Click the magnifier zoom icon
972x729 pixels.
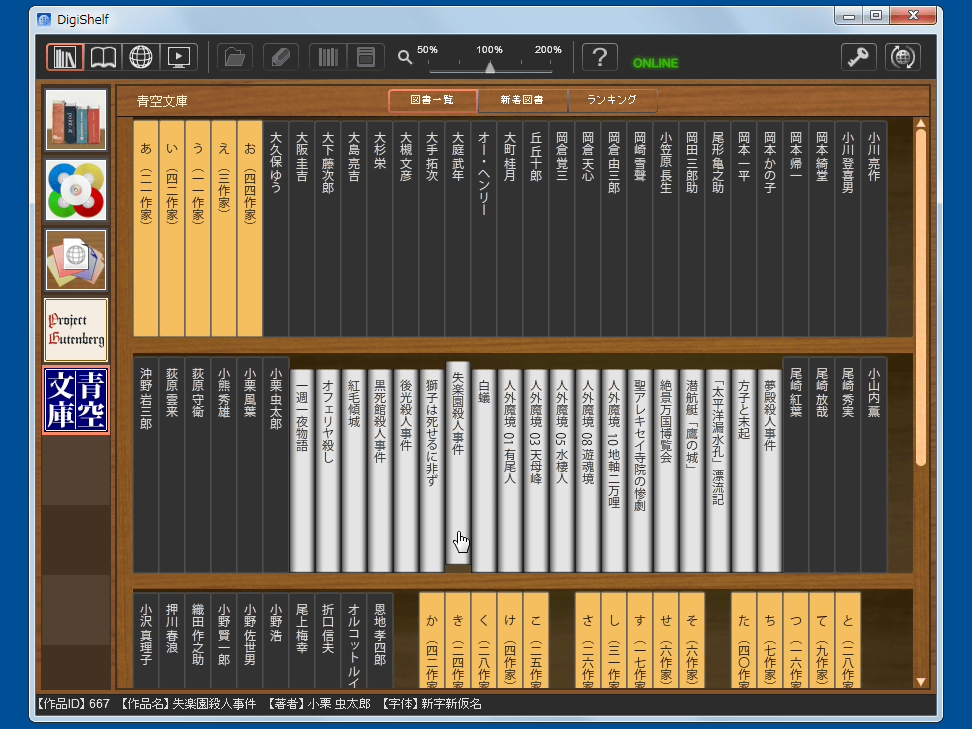click(x=405, y=58)
